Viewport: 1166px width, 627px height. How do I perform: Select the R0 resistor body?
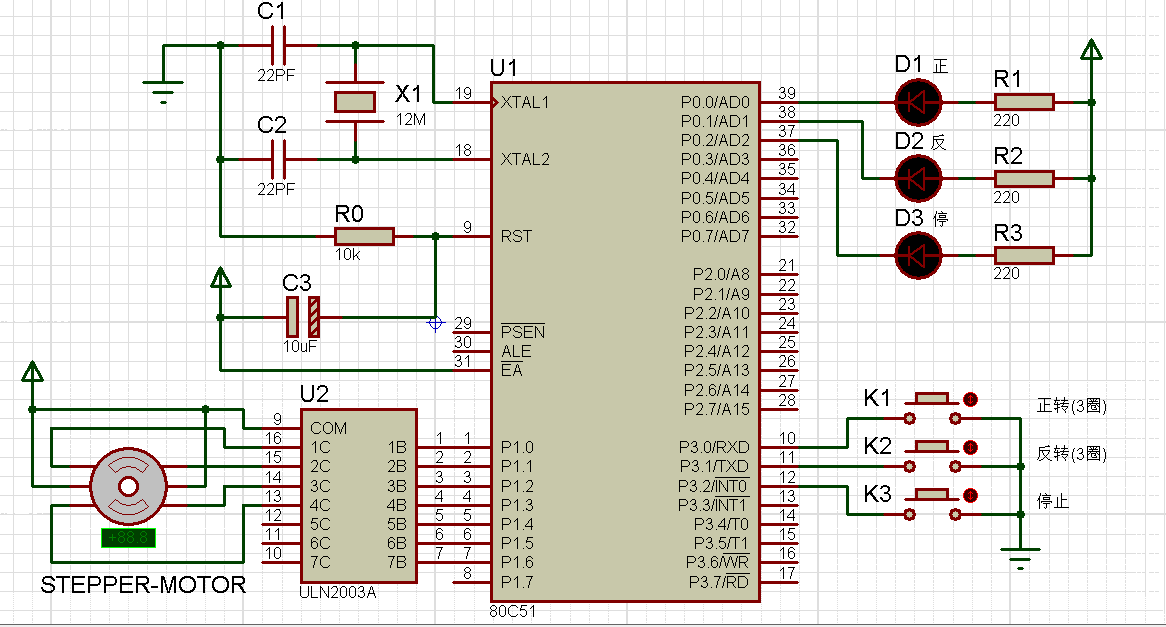click(x=364, y=237)
